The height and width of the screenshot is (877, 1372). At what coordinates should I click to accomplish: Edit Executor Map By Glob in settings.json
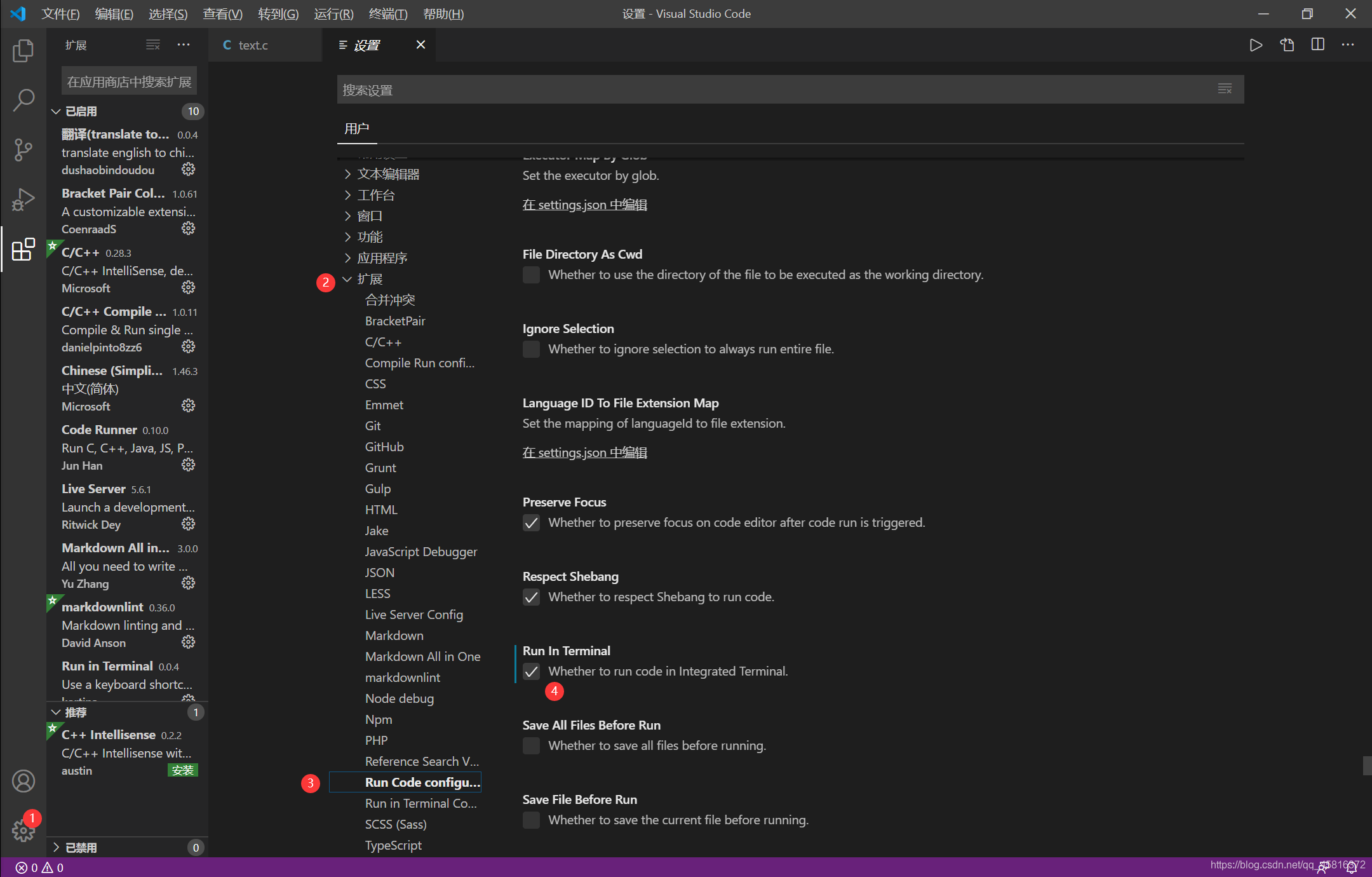(584, 205)
